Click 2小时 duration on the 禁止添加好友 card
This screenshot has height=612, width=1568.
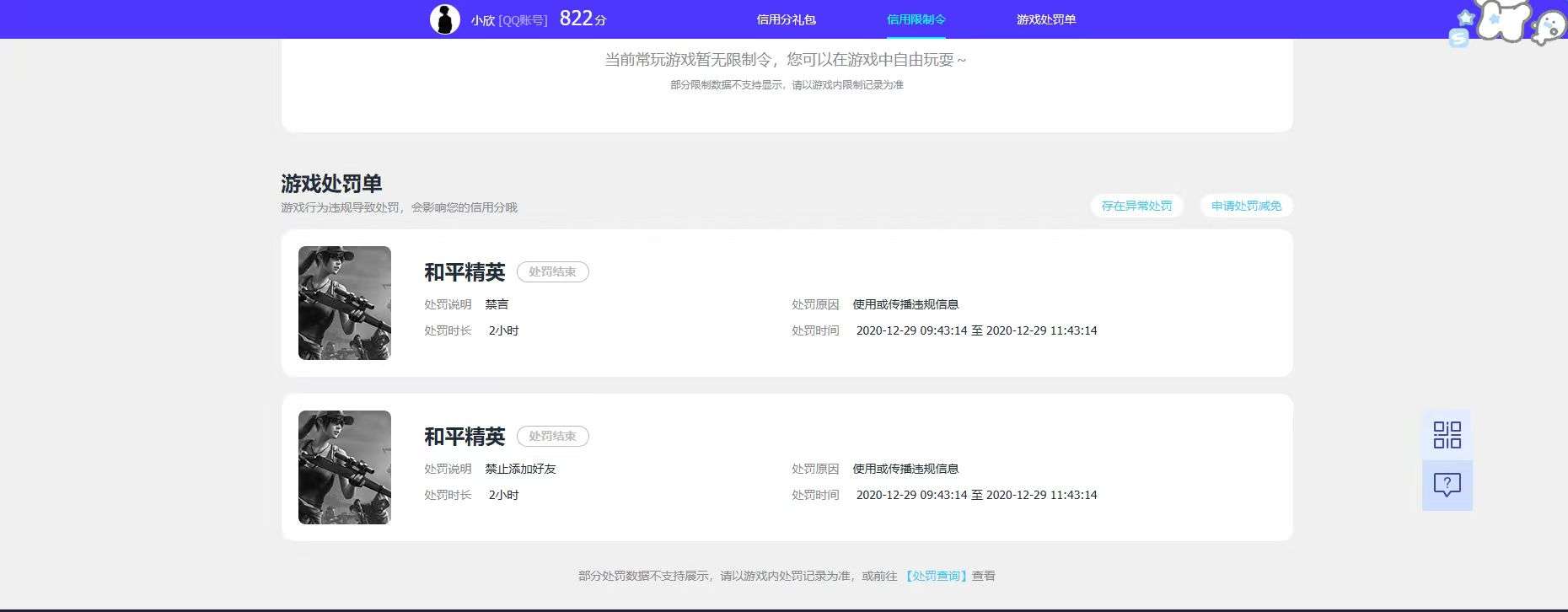pyautogui.click(x=503, y=495)
